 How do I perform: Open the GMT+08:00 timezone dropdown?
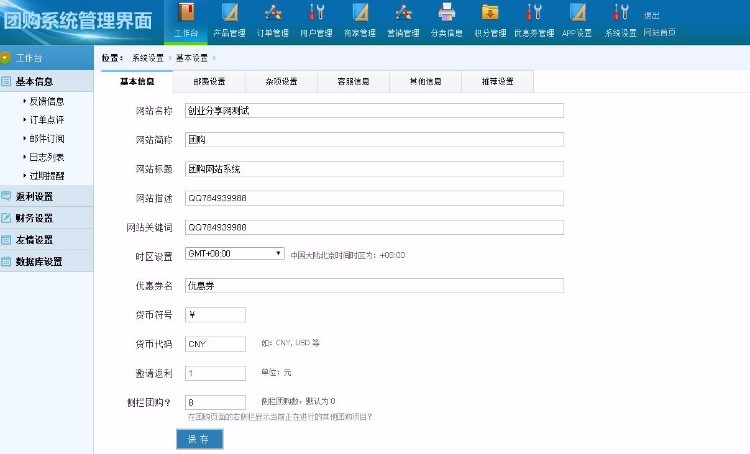point(234,254)
